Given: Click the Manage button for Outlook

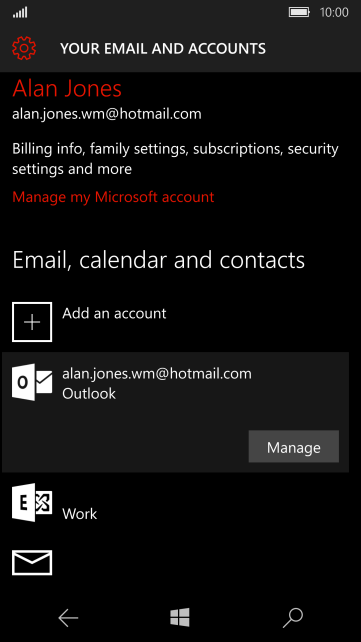Looking at the screenshot, I should 294,447.
